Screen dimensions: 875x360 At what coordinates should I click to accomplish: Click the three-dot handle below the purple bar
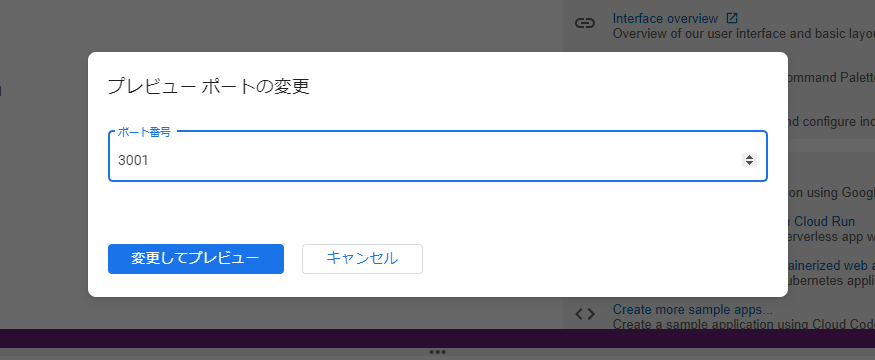(438, 352)
